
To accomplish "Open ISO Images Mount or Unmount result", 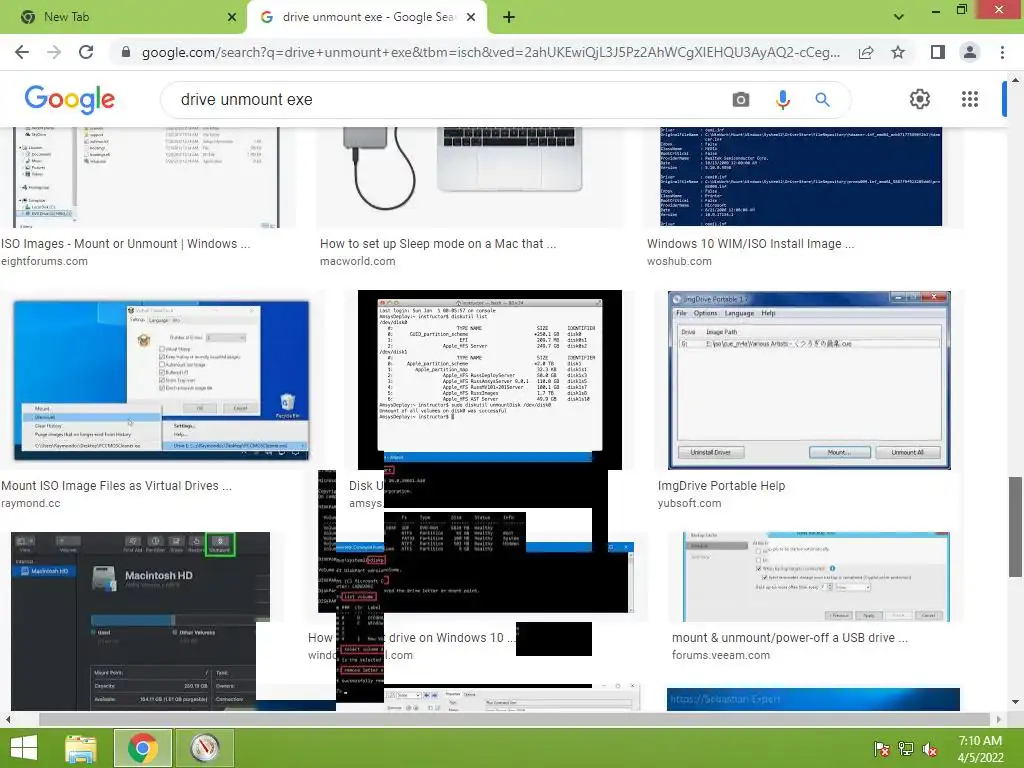I will pyautogui.click(x=125, y=244).
